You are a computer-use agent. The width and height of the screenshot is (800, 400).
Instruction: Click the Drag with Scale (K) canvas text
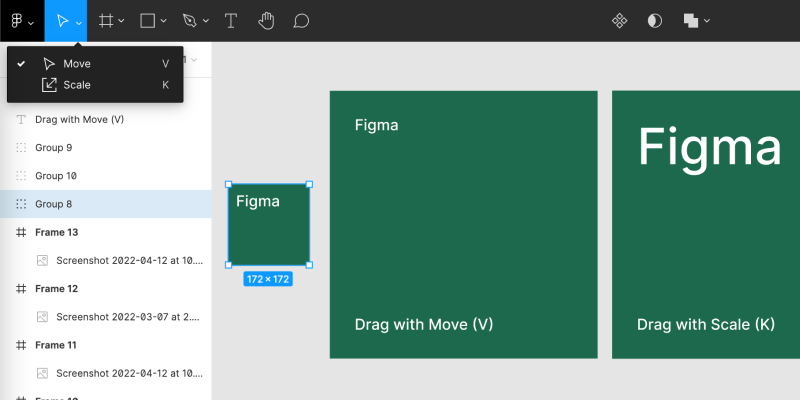(706, 324)
